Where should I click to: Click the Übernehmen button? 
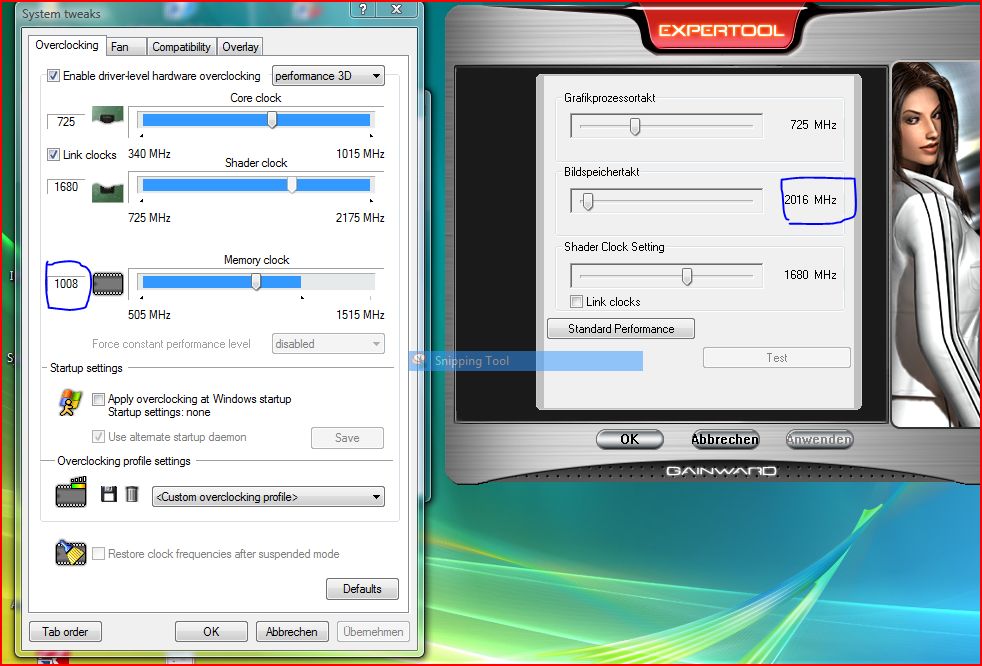(373, 632)
